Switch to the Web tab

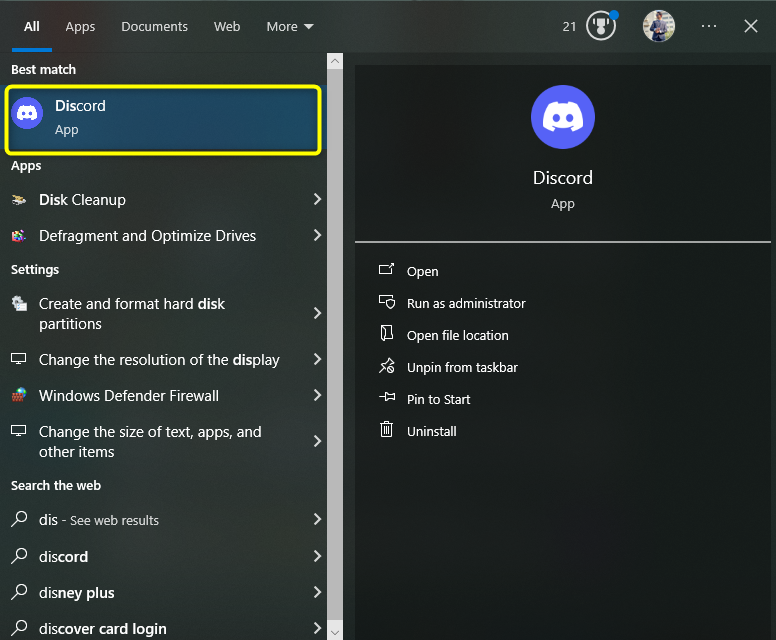click(x=227, y=26)
